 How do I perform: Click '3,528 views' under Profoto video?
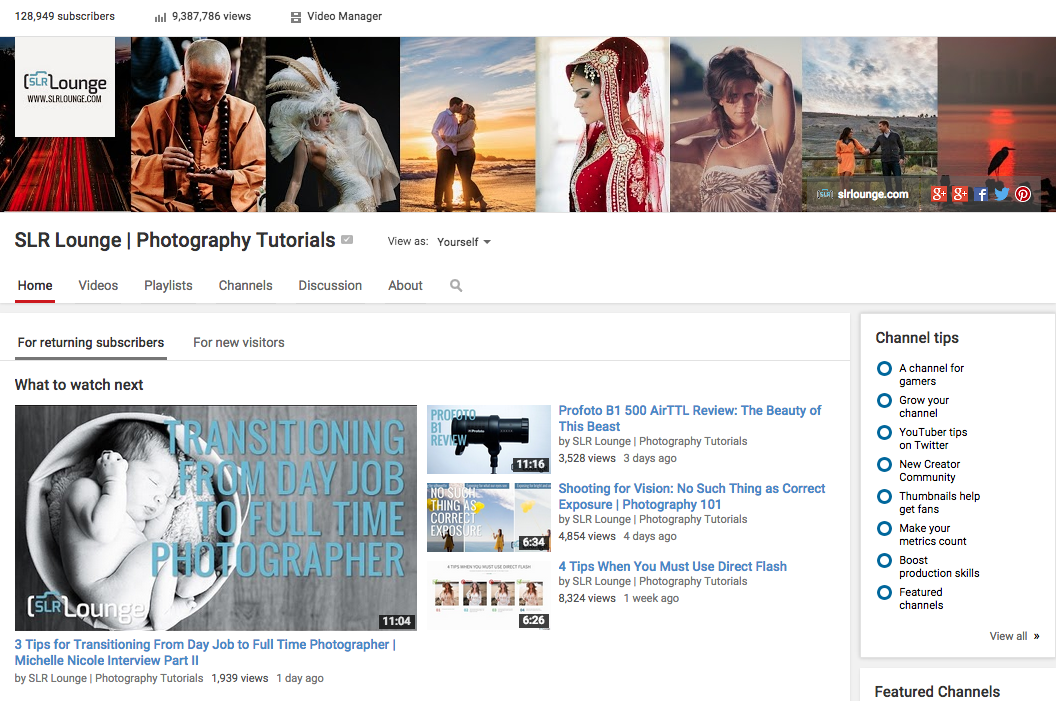[587, 459]
